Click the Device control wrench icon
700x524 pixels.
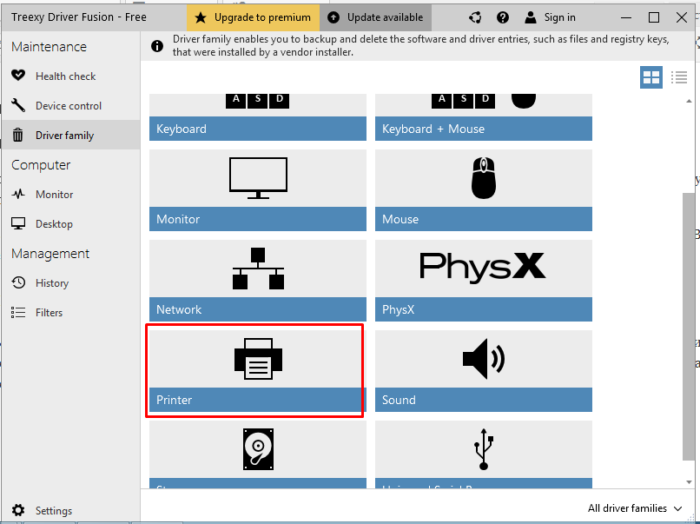(18, 105)
